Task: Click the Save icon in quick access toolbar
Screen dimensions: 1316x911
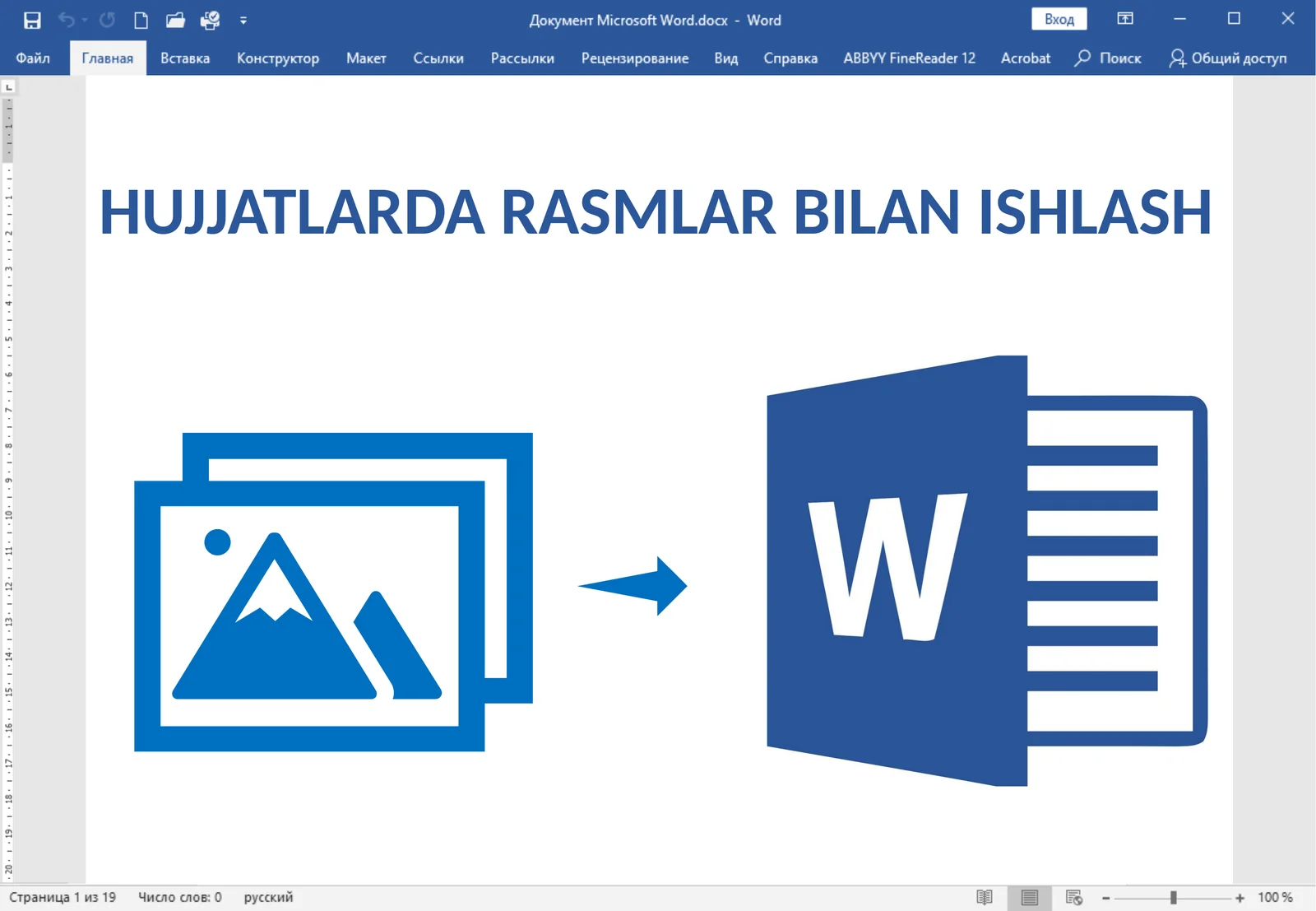Action: tap(32, 21)
